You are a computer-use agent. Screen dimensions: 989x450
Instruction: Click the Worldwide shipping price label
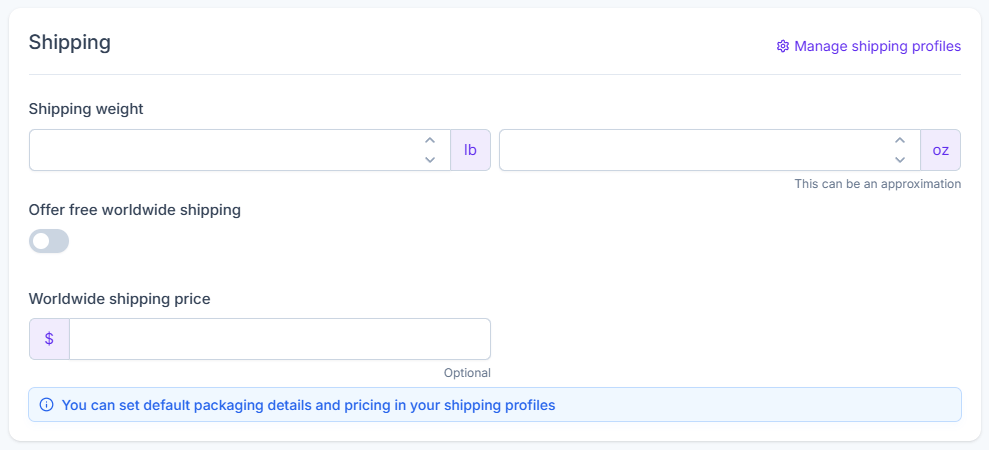pos(119,298)
